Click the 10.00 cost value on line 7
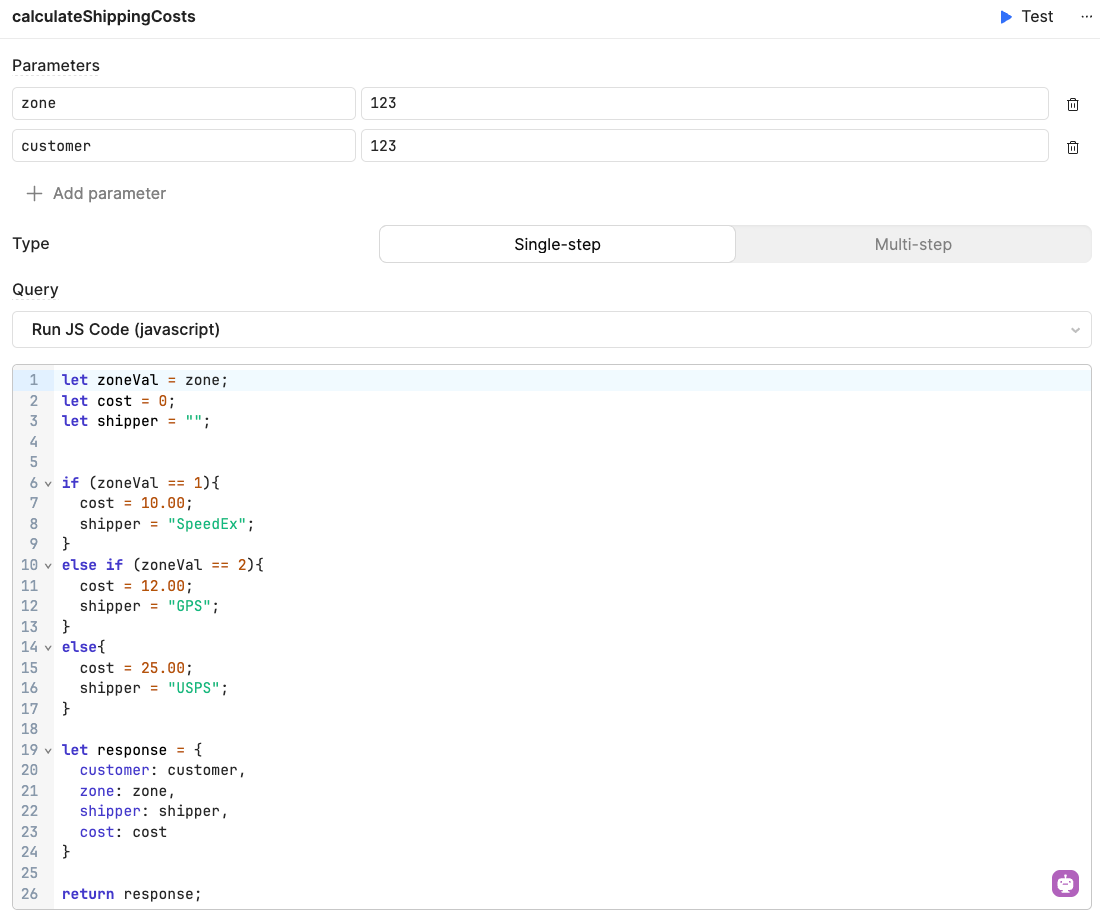Image resolution: width=1100 pixels, height=920 pixels. tap(163, 503)
